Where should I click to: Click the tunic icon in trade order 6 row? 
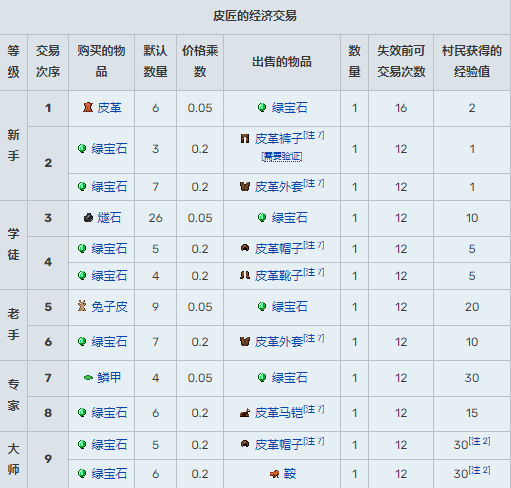click(x=245, y=342)
